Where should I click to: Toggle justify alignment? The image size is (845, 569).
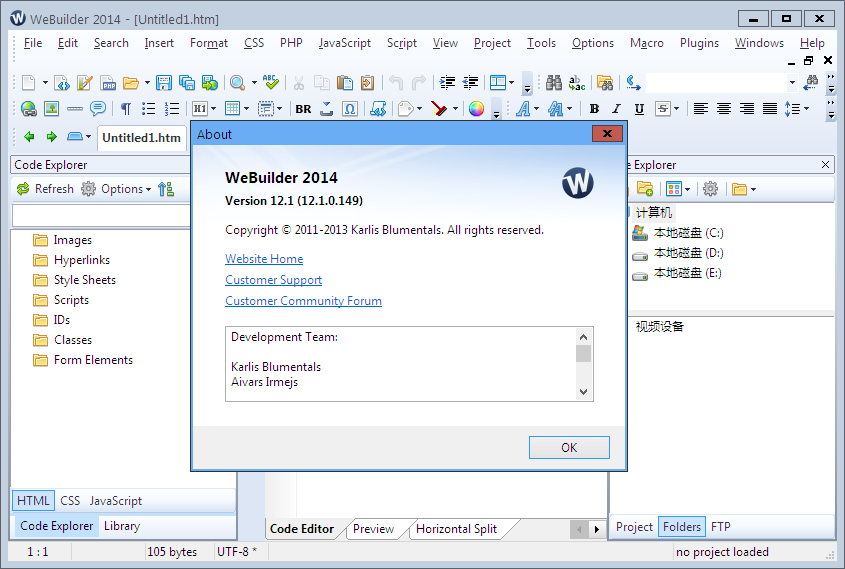(x=770, y=109)
